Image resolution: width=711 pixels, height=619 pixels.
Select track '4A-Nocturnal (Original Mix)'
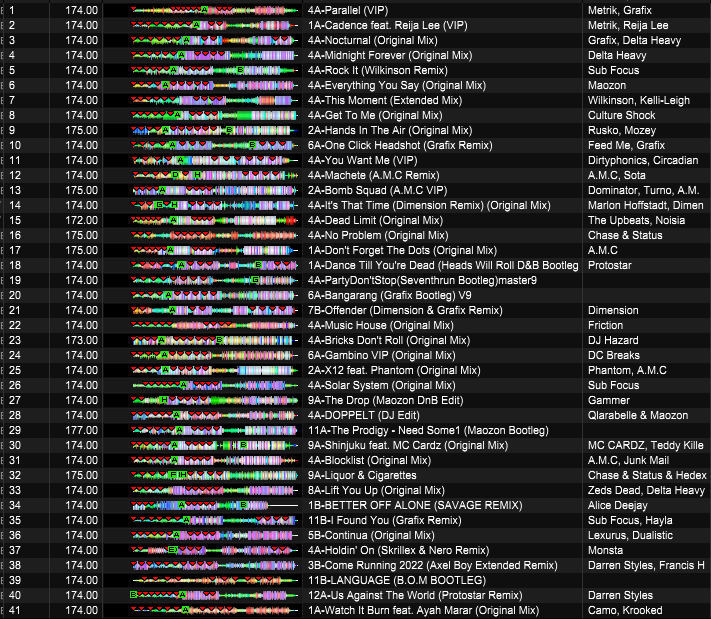[x=372, y=40]
